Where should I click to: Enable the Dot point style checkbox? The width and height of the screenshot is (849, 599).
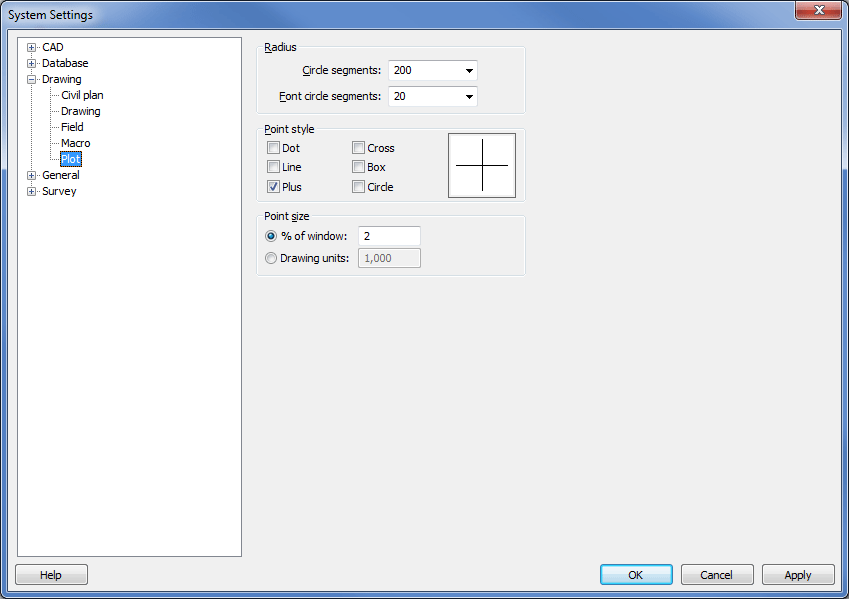[273, 148]
